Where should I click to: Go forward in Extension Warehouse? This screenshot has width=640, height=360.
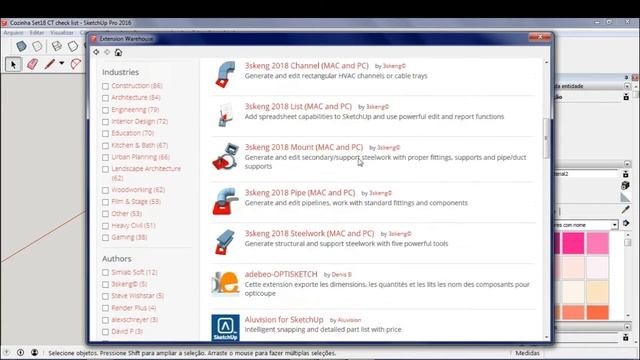click(x=107, y=52)
